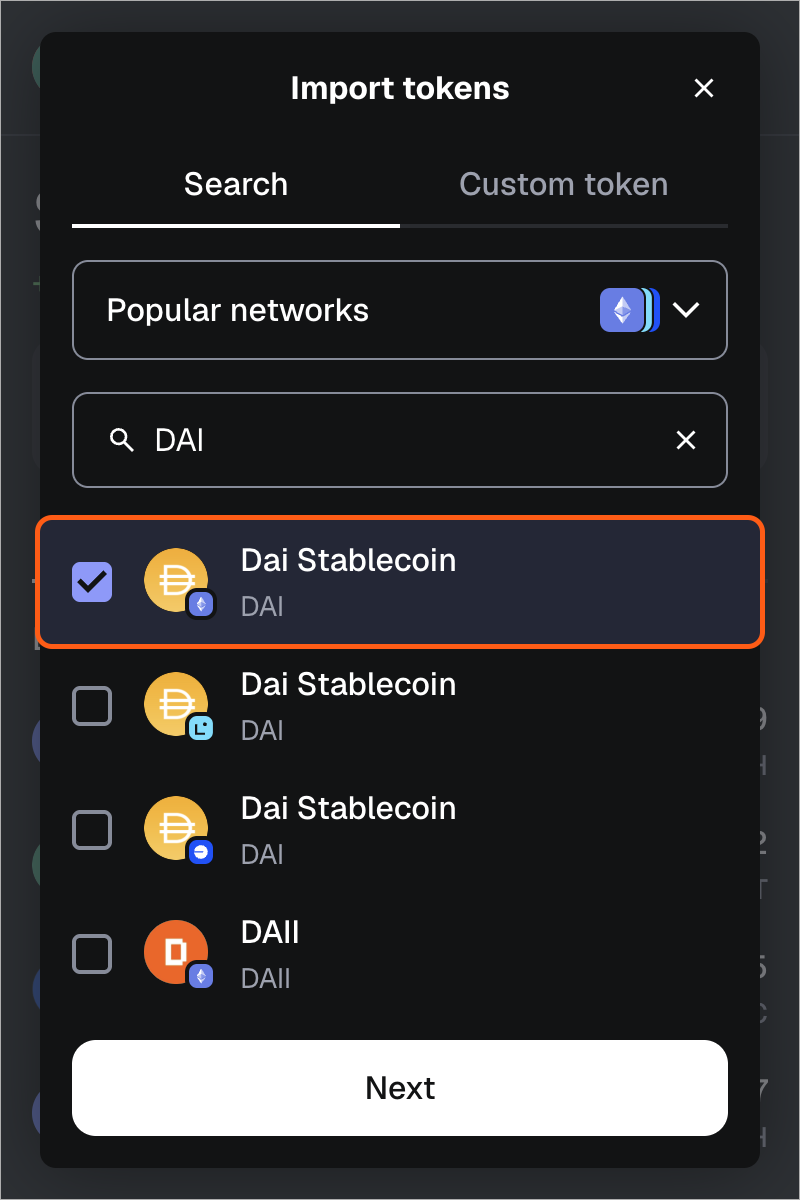Viewport: 800px width, 1200px height.
Task: Expand the network list chevron arrow
Action: (x=686, y=310)
